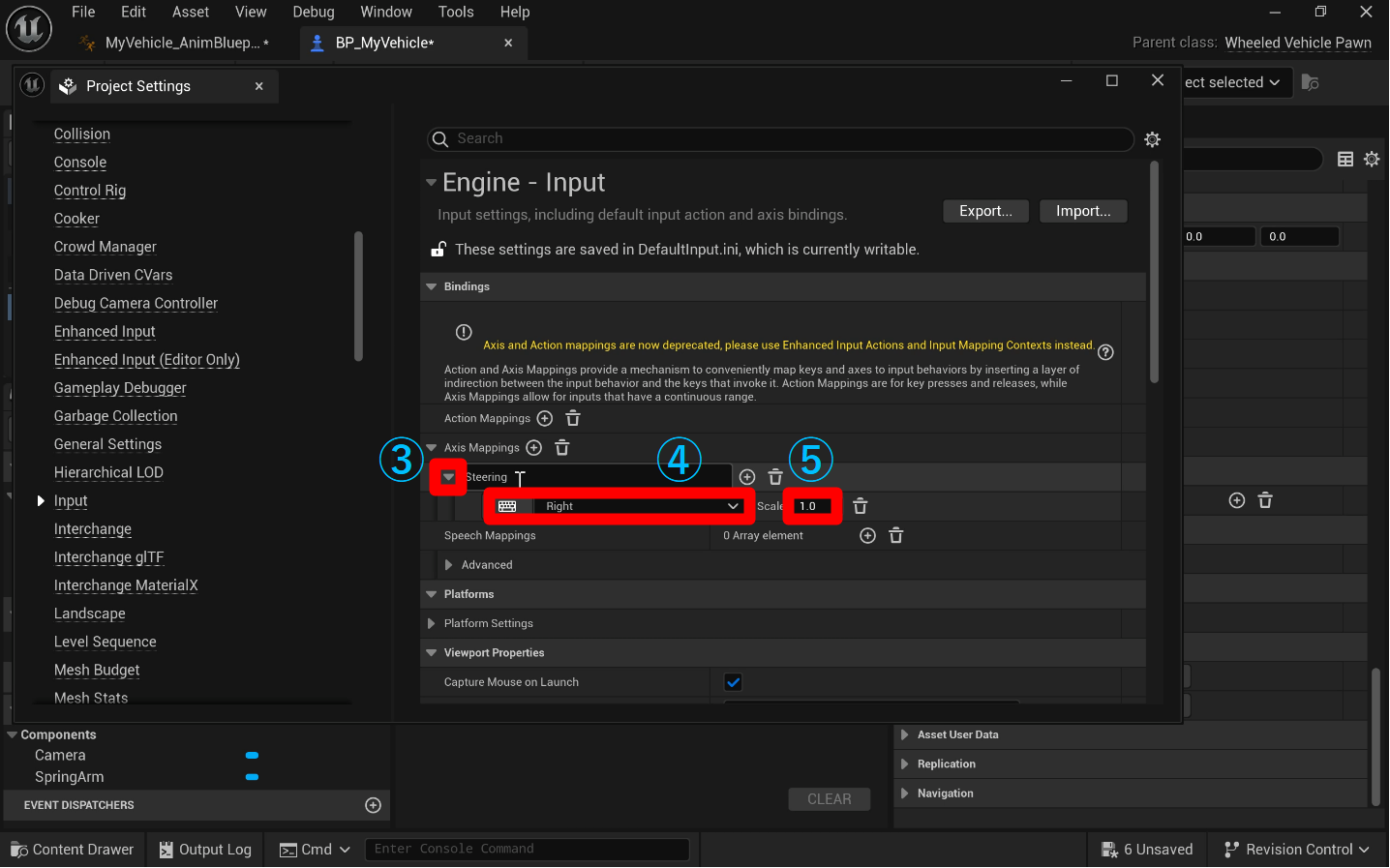Image resolution: width=1390 pixels, height=868 pixels.
Task: Open the Tools menu
Action: point(456,12)
